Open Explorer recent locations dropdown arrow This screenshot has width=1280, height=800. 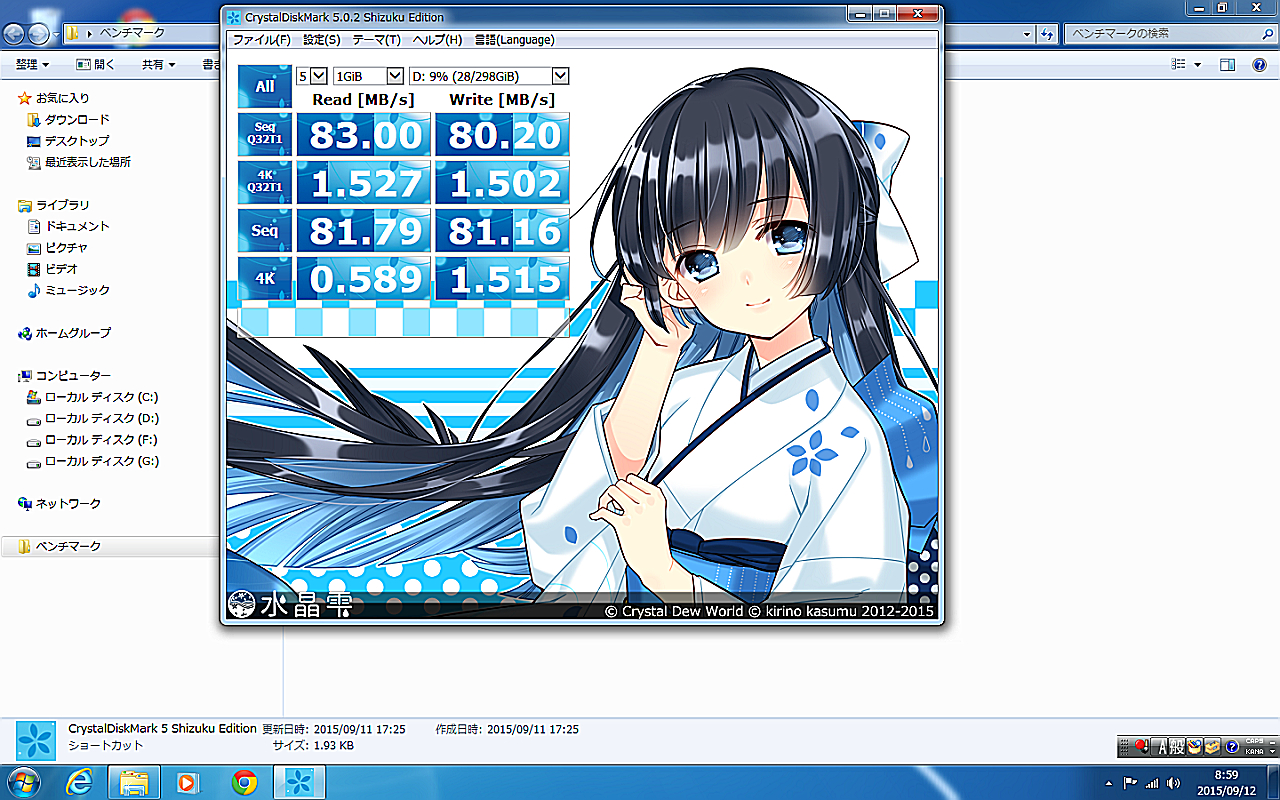pos(56,34)
